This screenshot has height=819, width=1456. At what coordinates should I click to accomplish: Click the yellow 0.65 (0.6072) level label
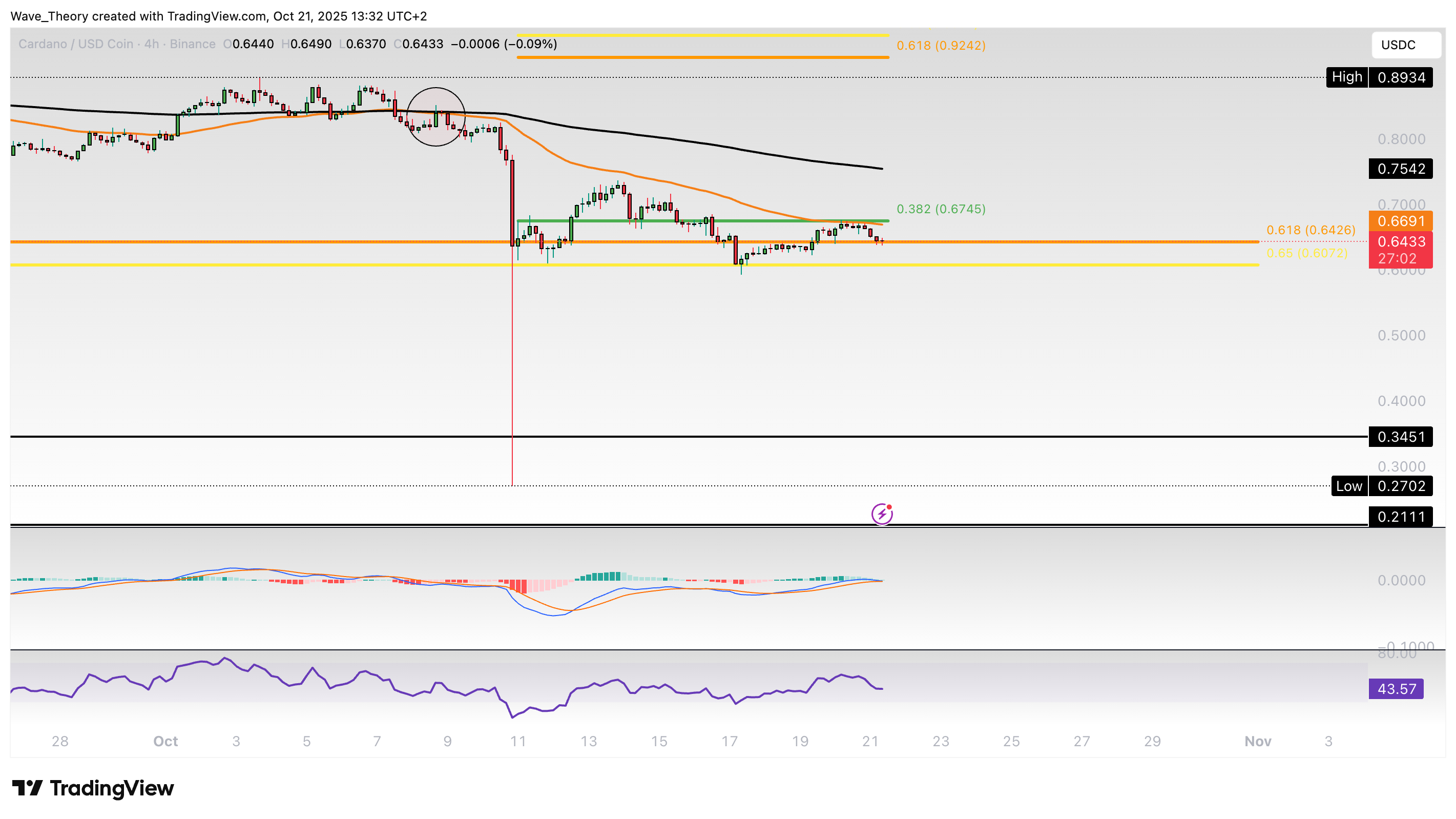1306,253
